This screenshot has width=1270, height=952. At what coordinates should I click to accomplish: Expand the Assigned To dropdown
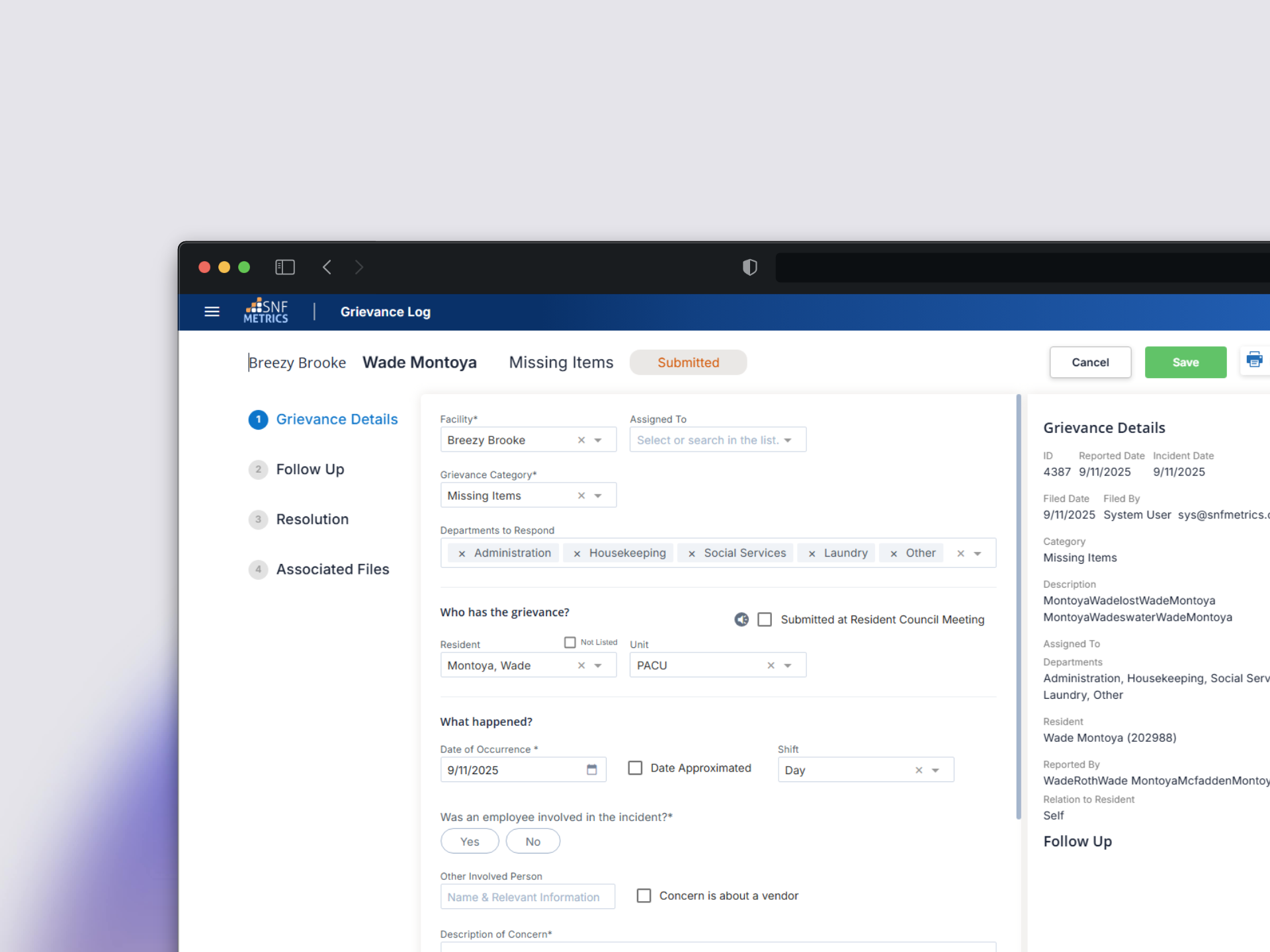[x=788, y=440]
